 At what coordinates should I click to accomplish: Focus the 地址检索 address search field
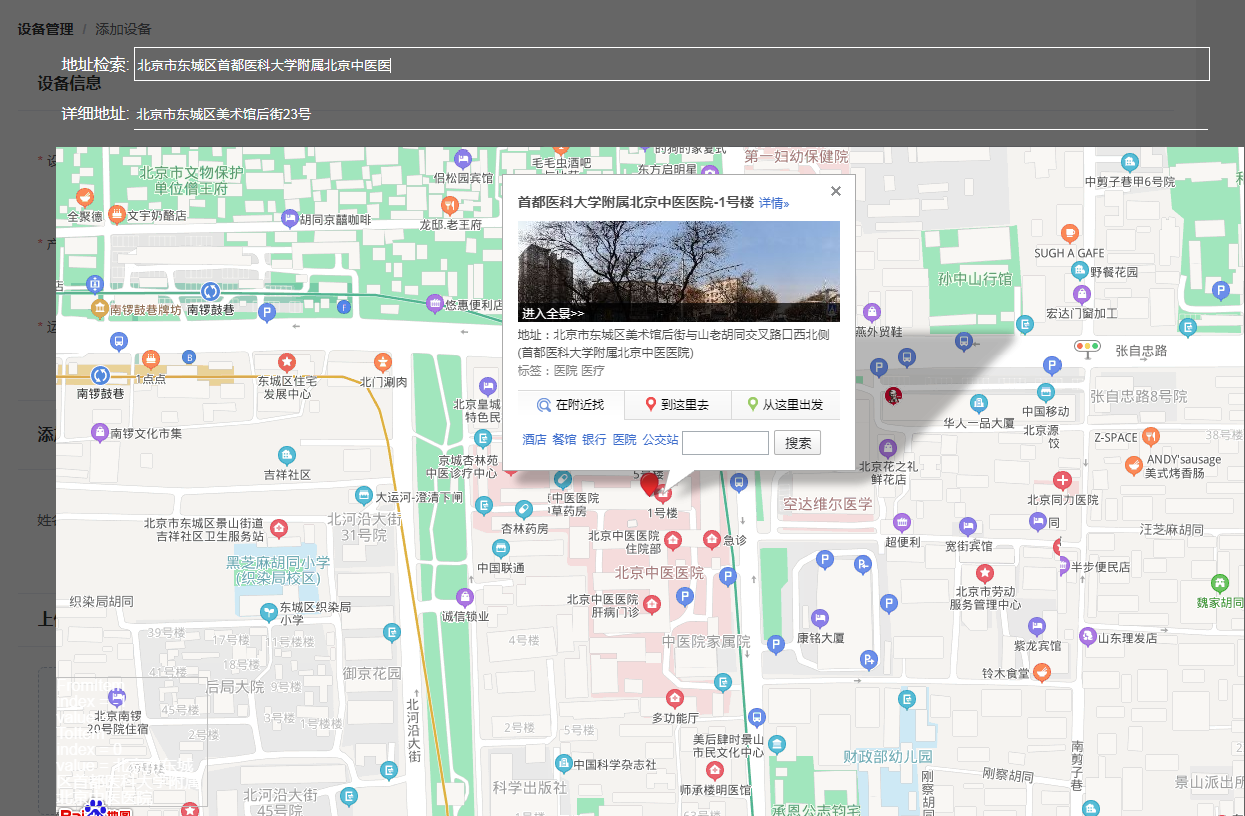[x=671, y=64]
